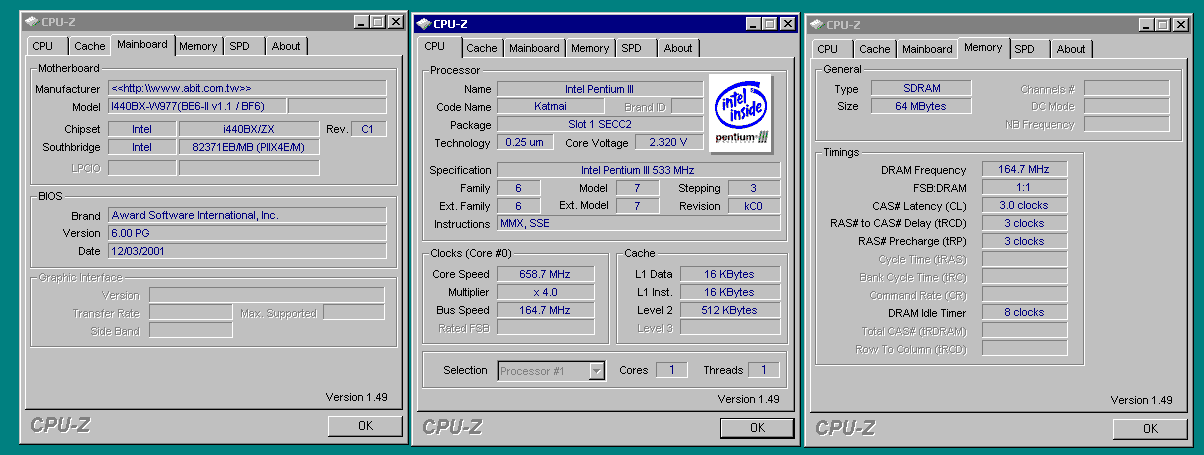
Task: Click the DRAM Idle Timer 8 clocks field
Action: [x=1024, y=312]
